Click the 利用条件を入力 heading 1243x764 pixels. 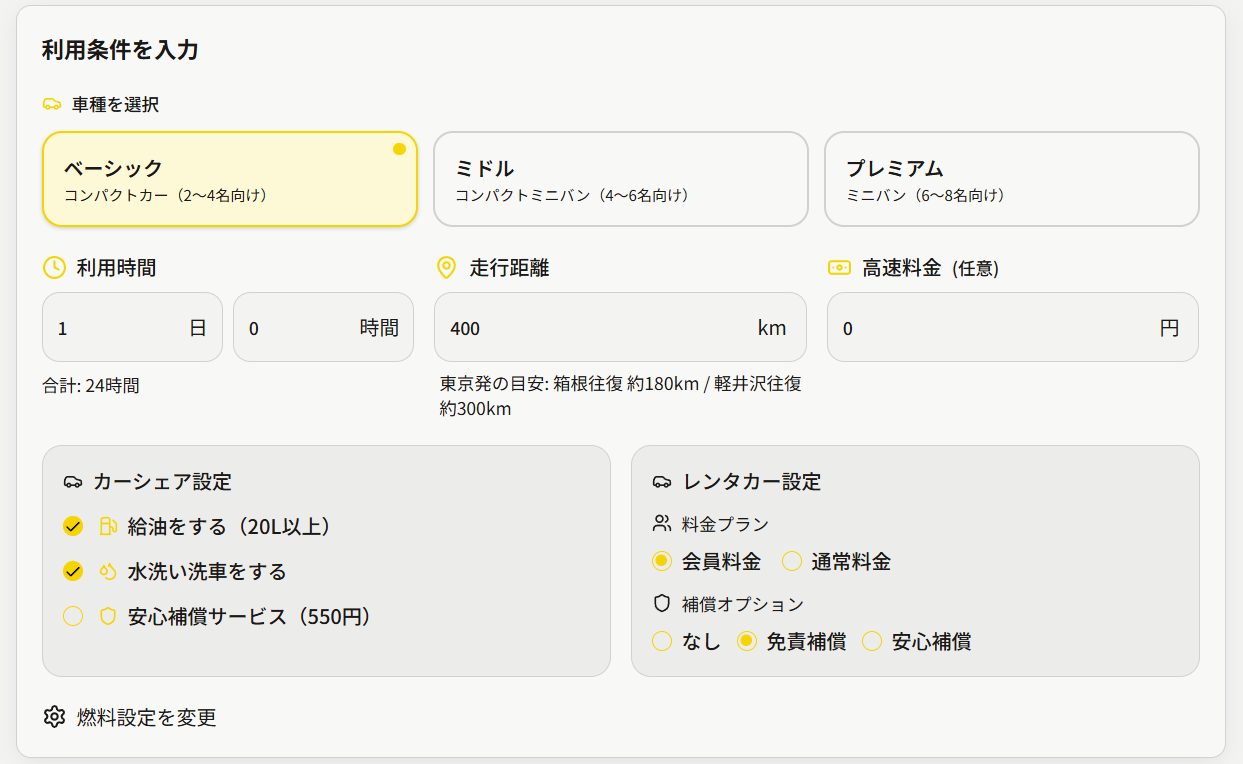coord(120,50)
